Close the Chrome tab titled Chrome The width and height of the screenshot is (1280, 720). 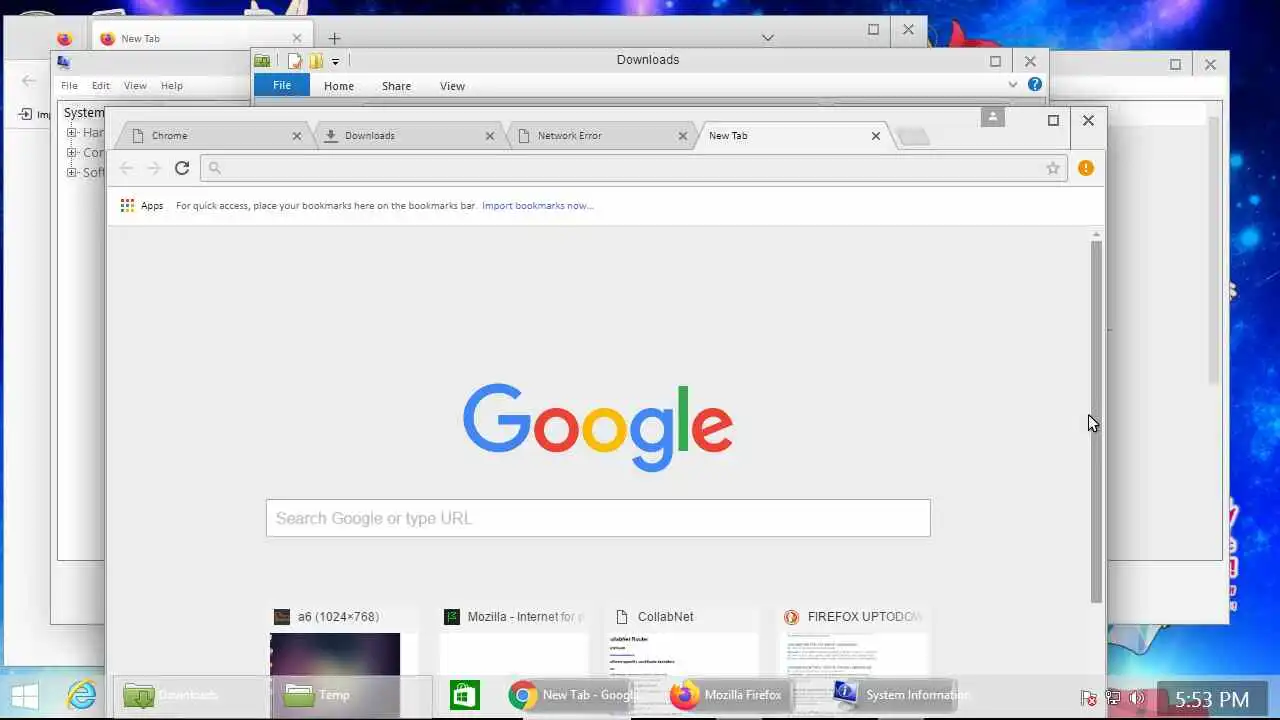point(297,136)
